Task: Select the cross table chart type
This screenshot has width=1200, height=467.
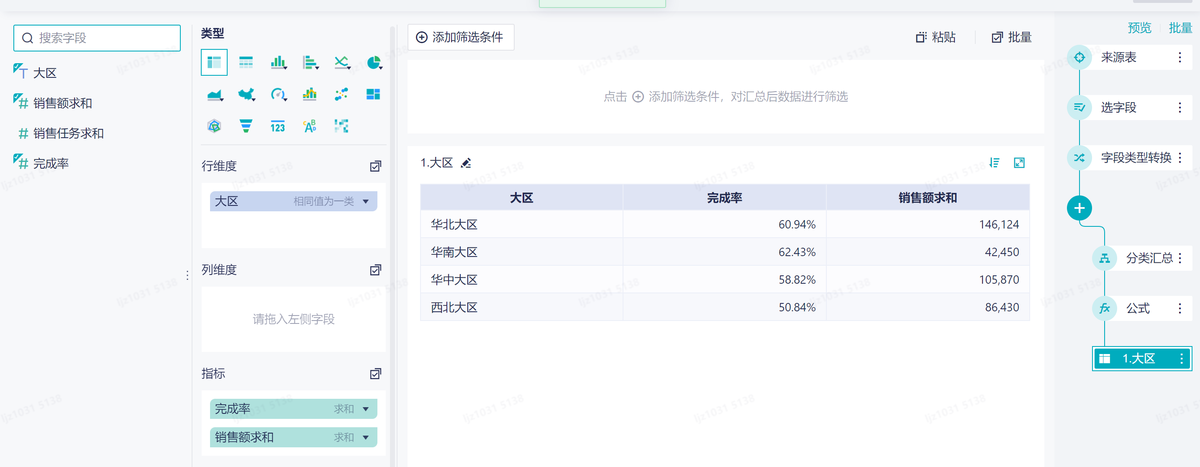Action: [x=214, y=63]
